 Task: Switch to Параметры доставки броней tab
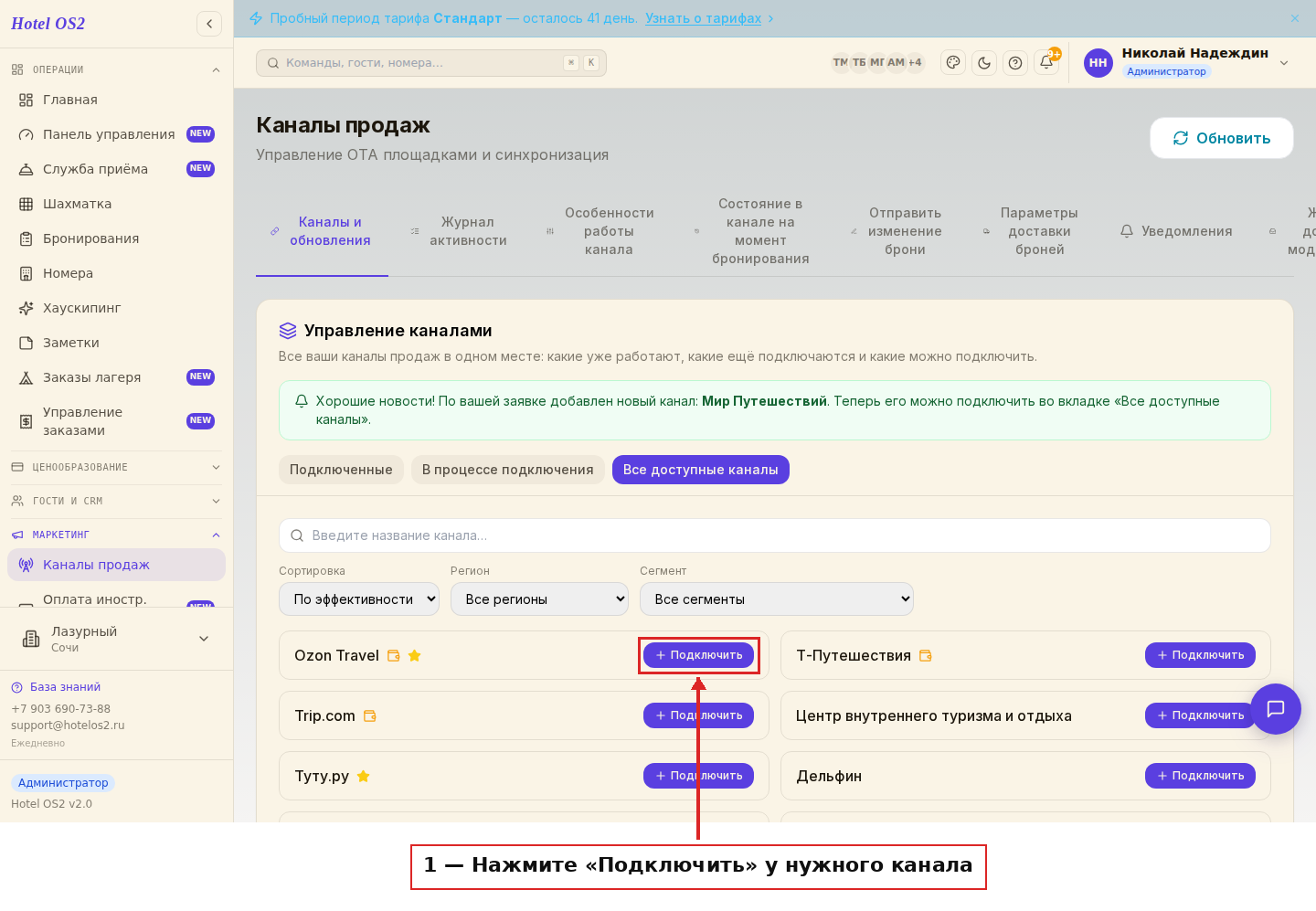pyautogui.click(x=1031, y=231)
